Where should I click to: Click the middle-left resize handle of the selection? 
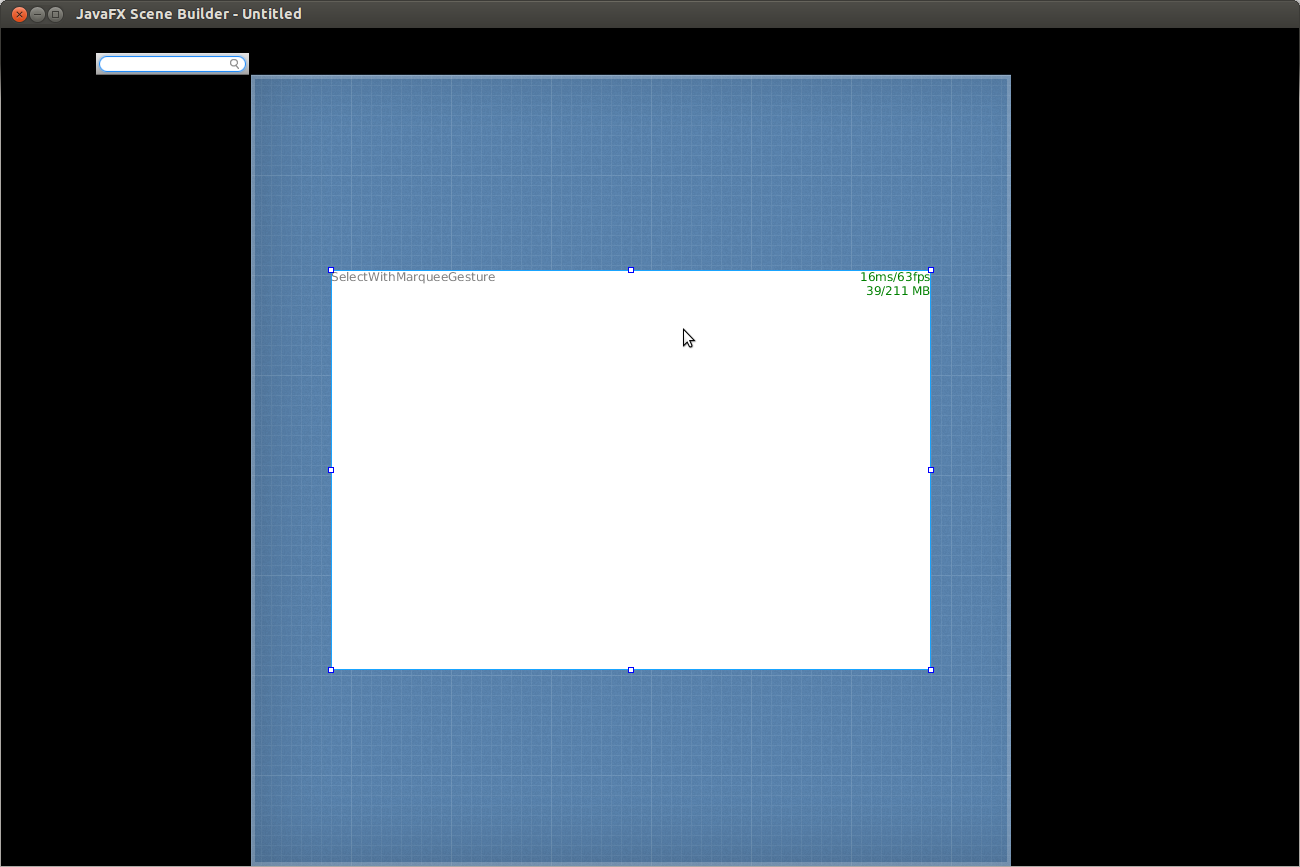click(x=331, y=470)
